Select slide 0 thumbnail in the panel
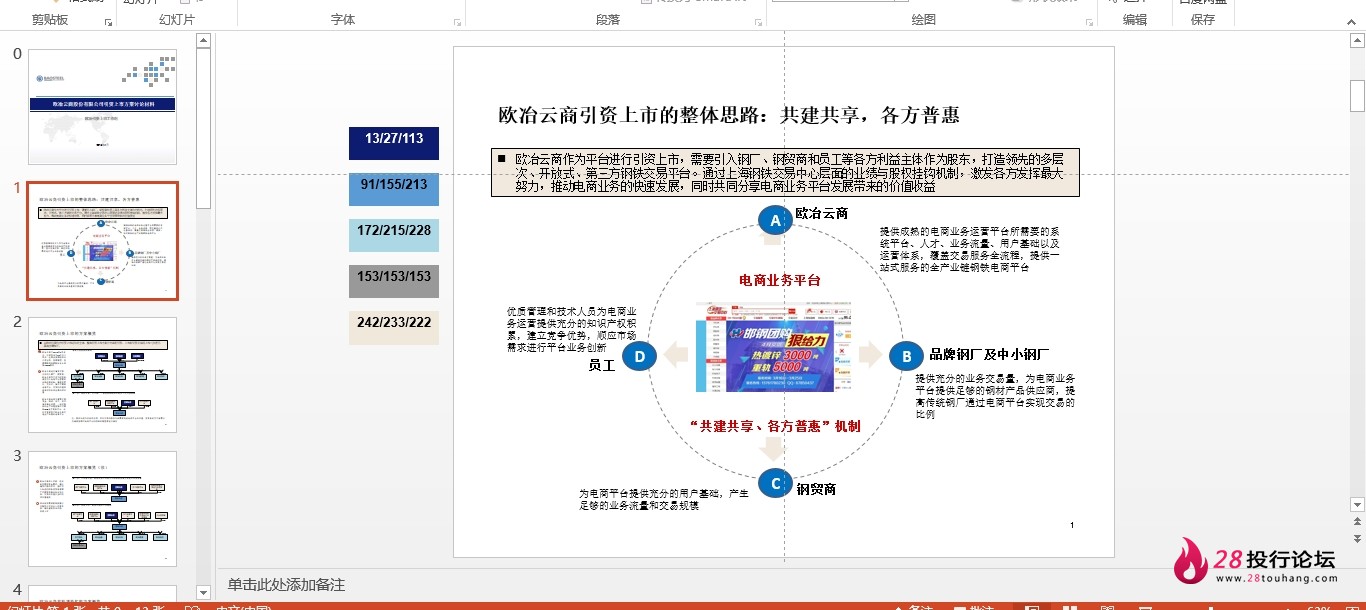This screenshot has width=1366, height=610. coord(102,107)
